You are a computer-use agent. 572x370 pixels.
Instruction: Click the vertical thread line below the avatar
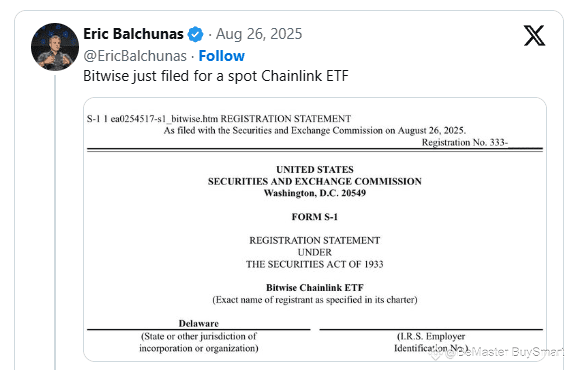click(x=55, y=222)
